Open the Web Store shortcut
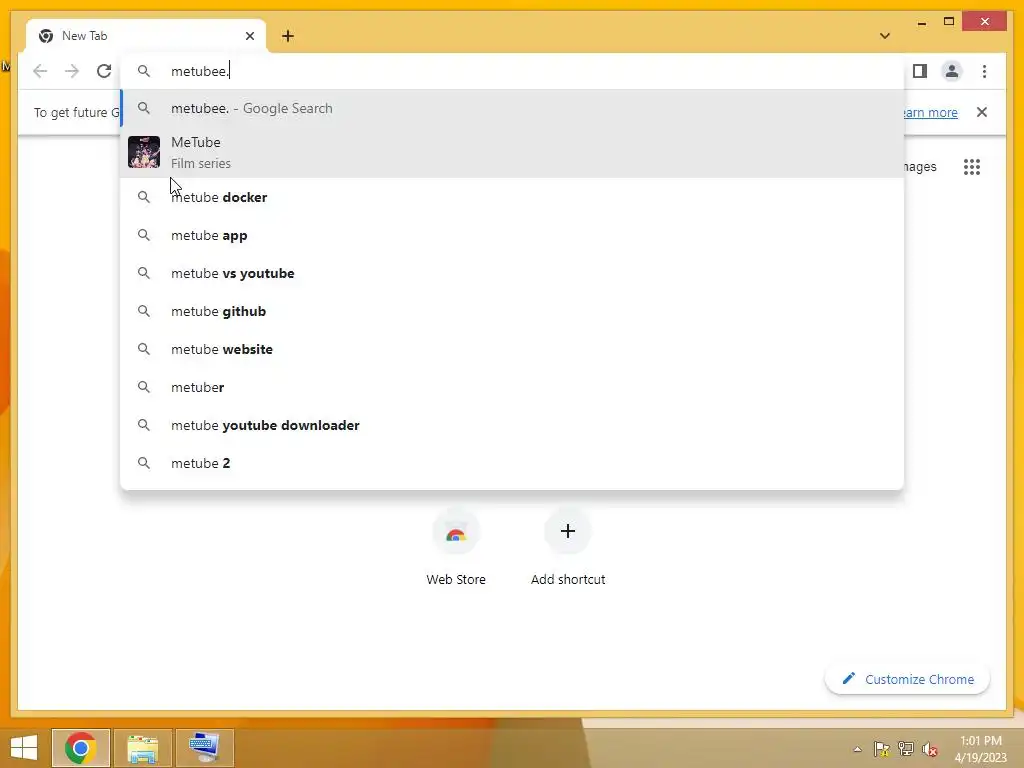This screenshot has width=1024, height=768. [456, 549]
